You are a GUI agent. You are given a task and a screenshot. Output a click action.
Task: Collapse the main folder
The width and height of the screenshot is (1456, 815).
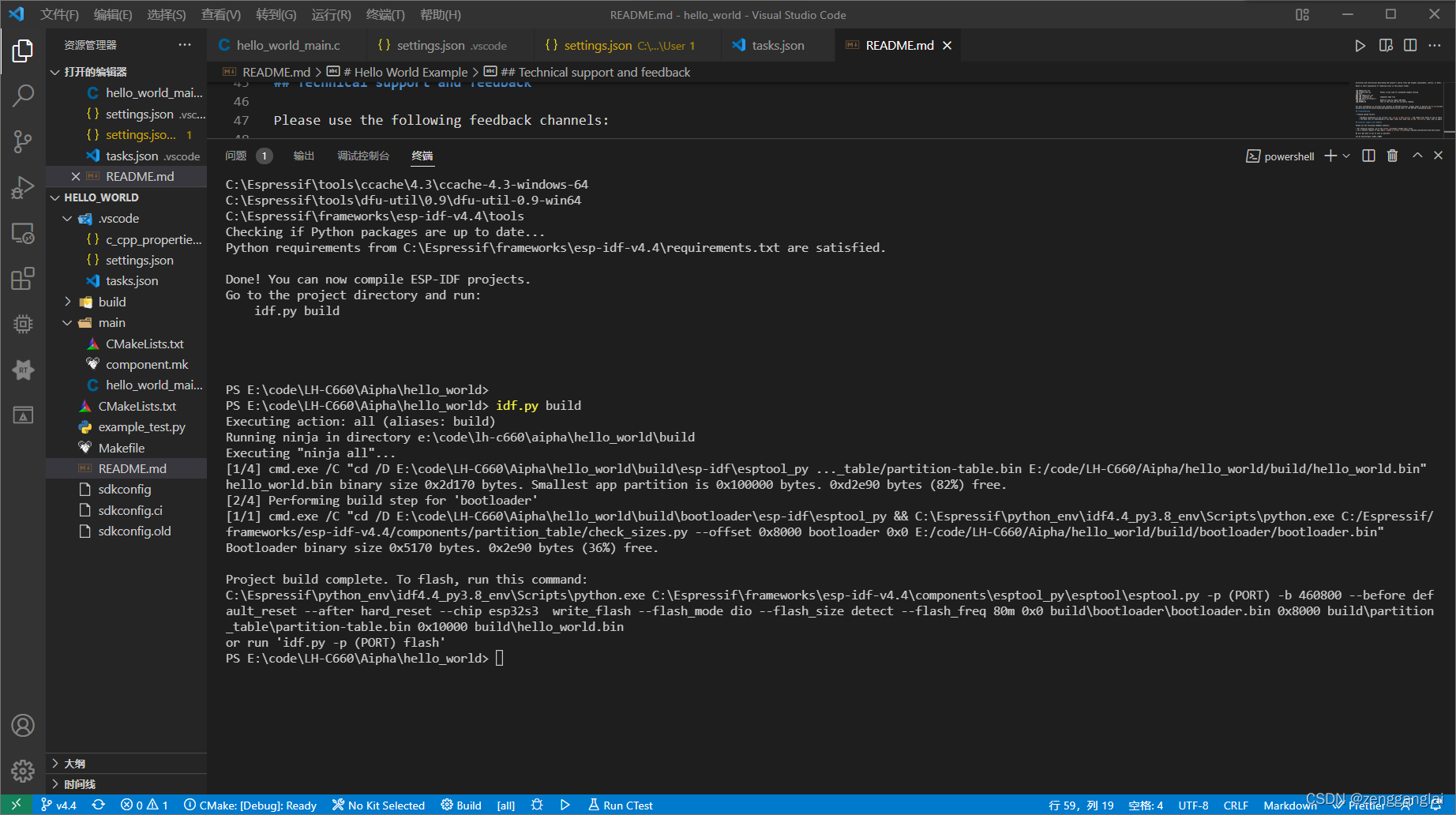point(126,322)
